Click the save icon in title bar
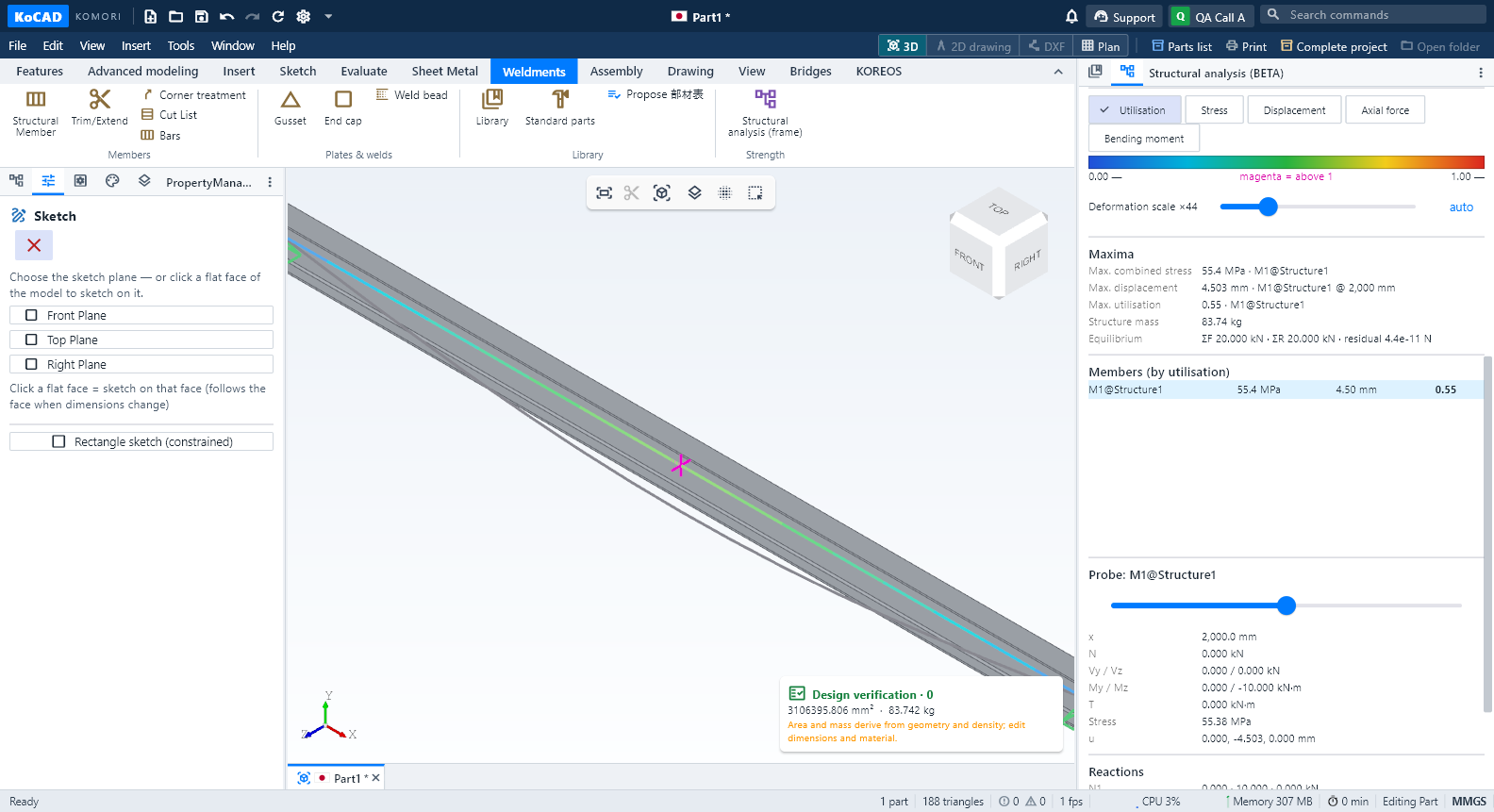 tap(201, 16)
